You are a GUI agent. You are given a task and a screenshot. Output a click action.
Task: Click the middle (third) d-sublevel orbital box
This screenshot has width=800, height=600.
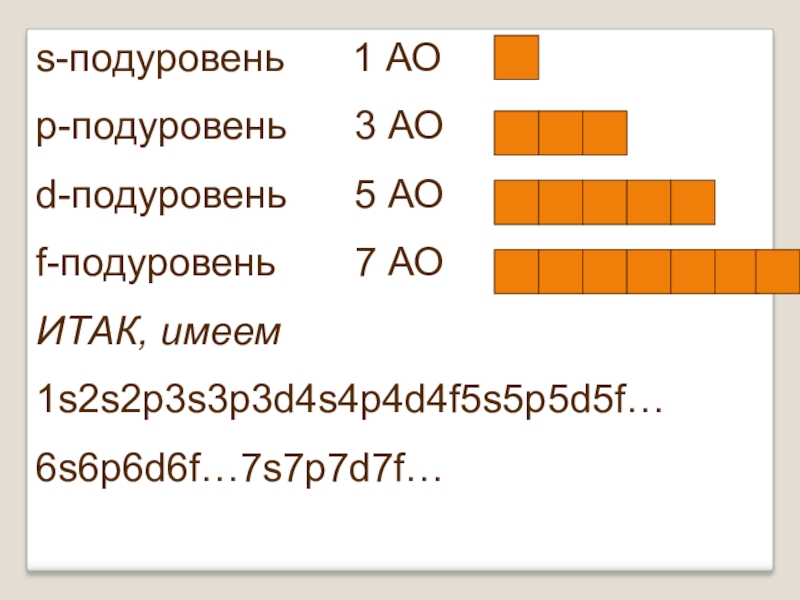pyautogui.click(x=604, y=202)
